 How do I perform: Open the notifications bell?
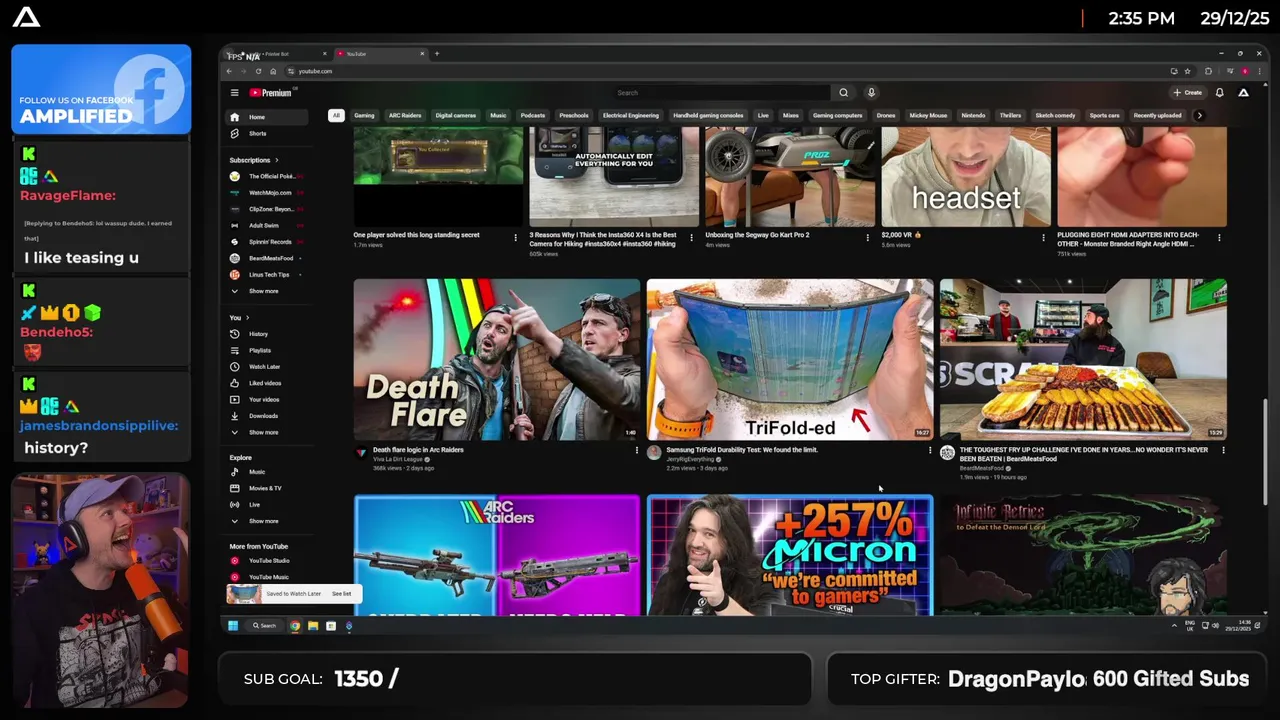point(1219,93)
